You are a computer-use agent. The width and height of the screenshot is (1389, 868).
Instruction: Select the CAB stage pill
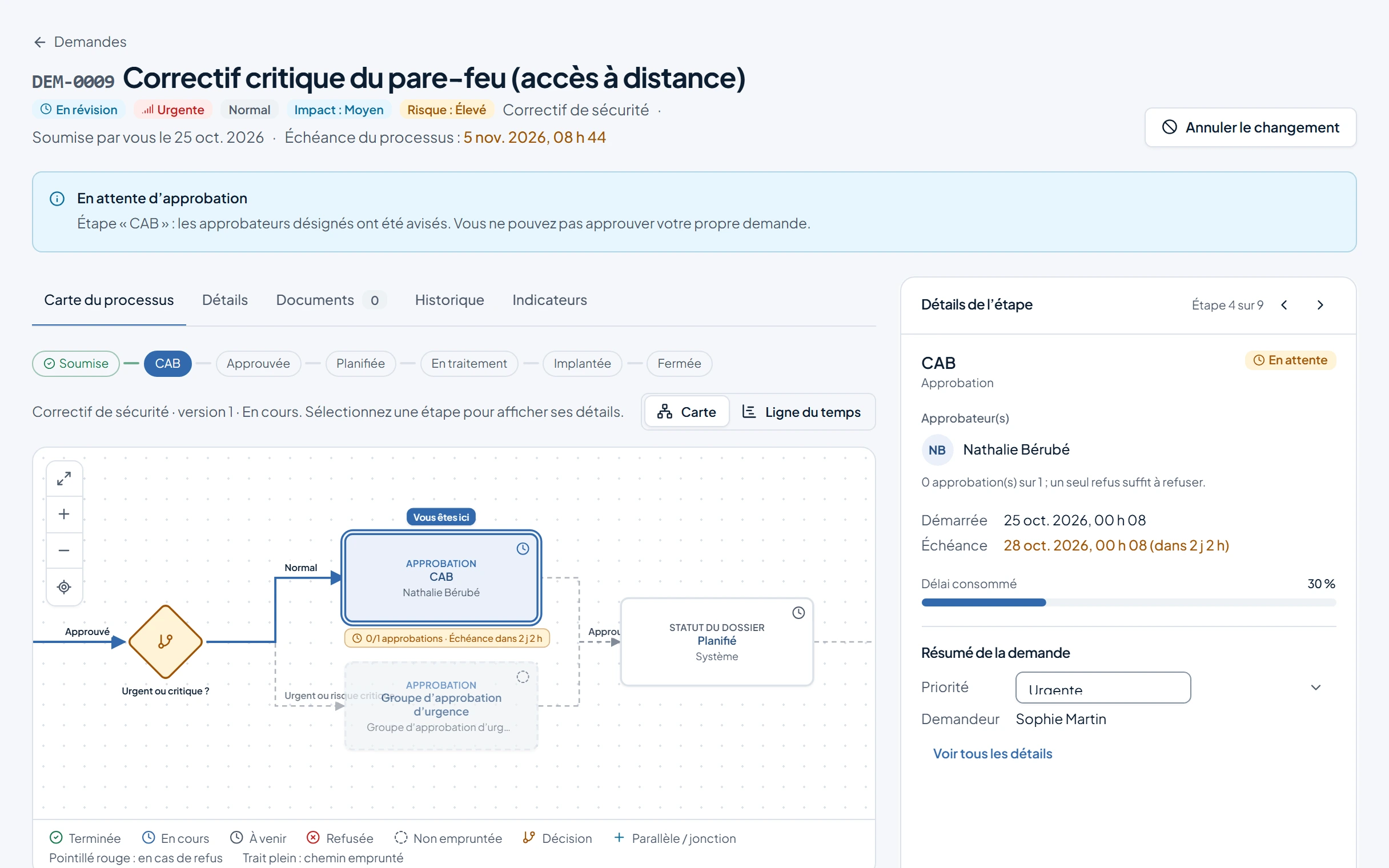point(167,363)
